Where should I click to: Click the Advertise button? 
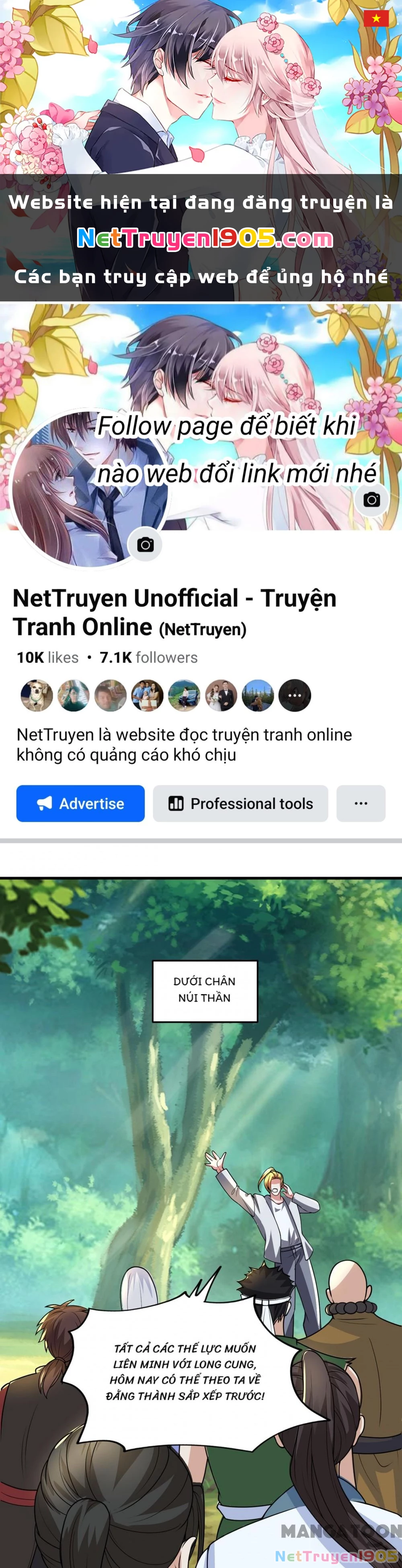coord(80,803)
